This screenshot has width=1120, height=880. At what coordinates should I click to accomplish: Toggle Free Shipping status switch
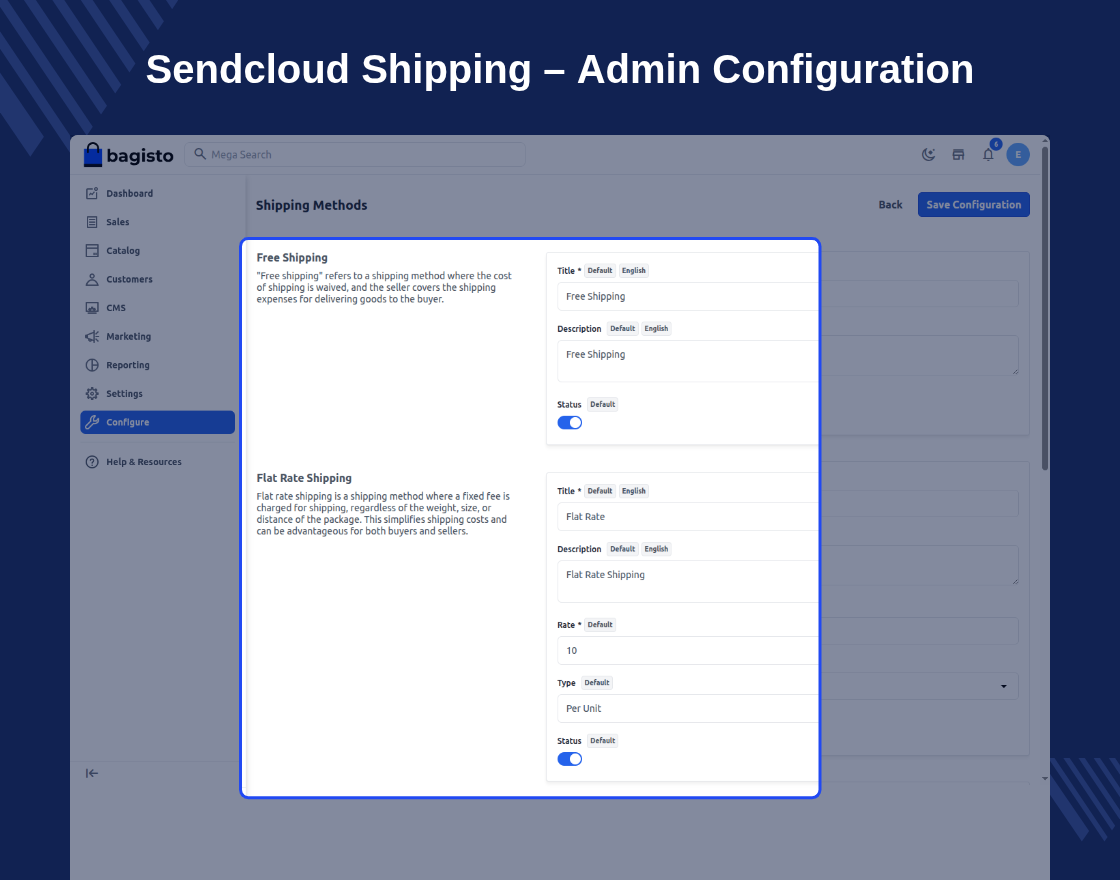569,423
